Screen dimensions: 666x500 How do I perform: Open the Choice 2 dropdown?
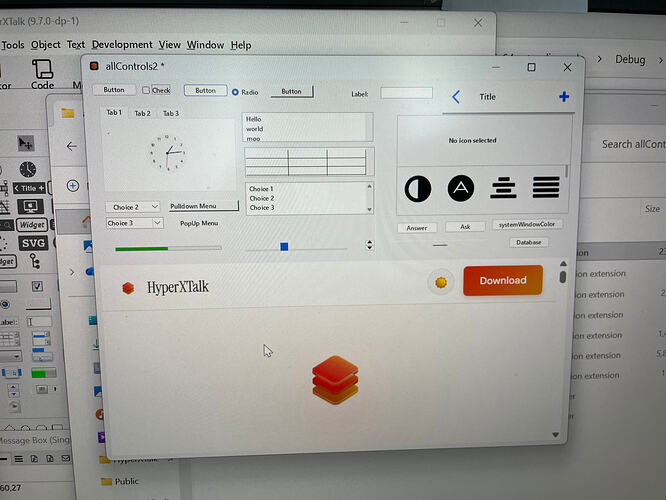click(x=133, y=207)
